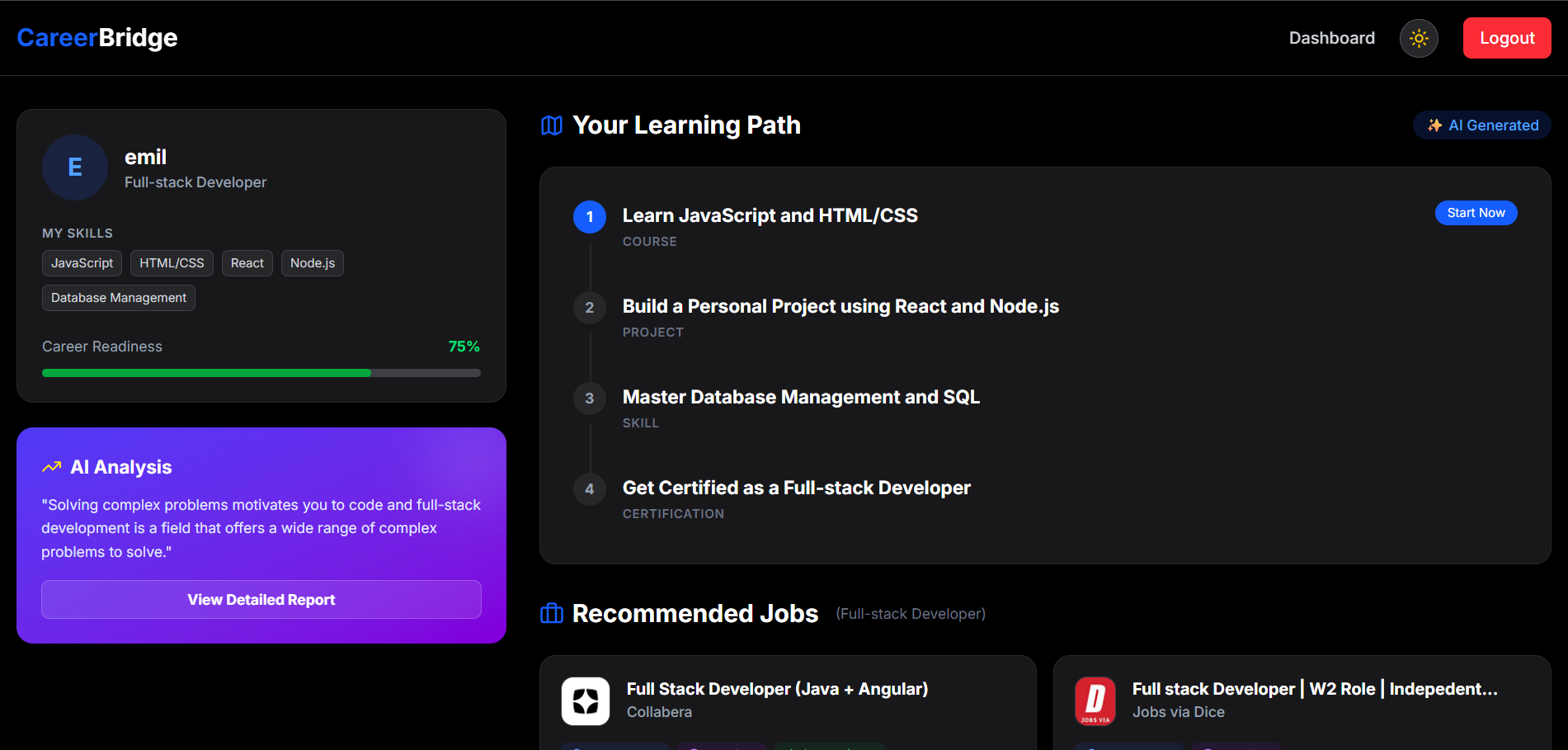
Task: Click the Collabera company logo
Action: pos(586,701)
